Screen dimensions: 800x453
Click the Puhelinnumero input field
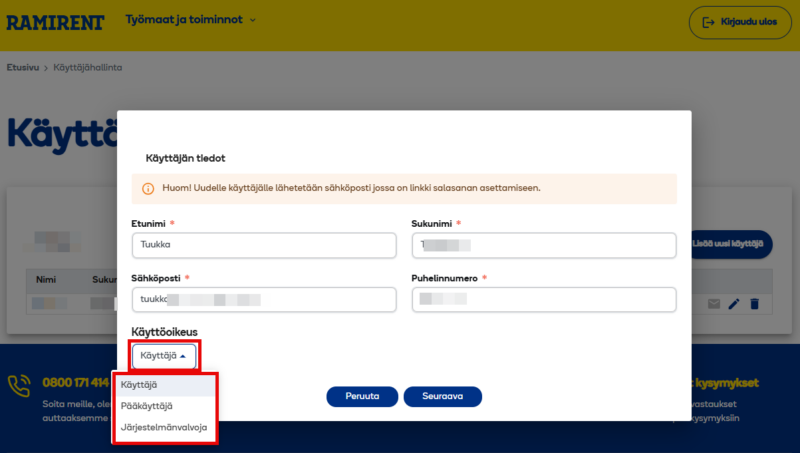544,299
